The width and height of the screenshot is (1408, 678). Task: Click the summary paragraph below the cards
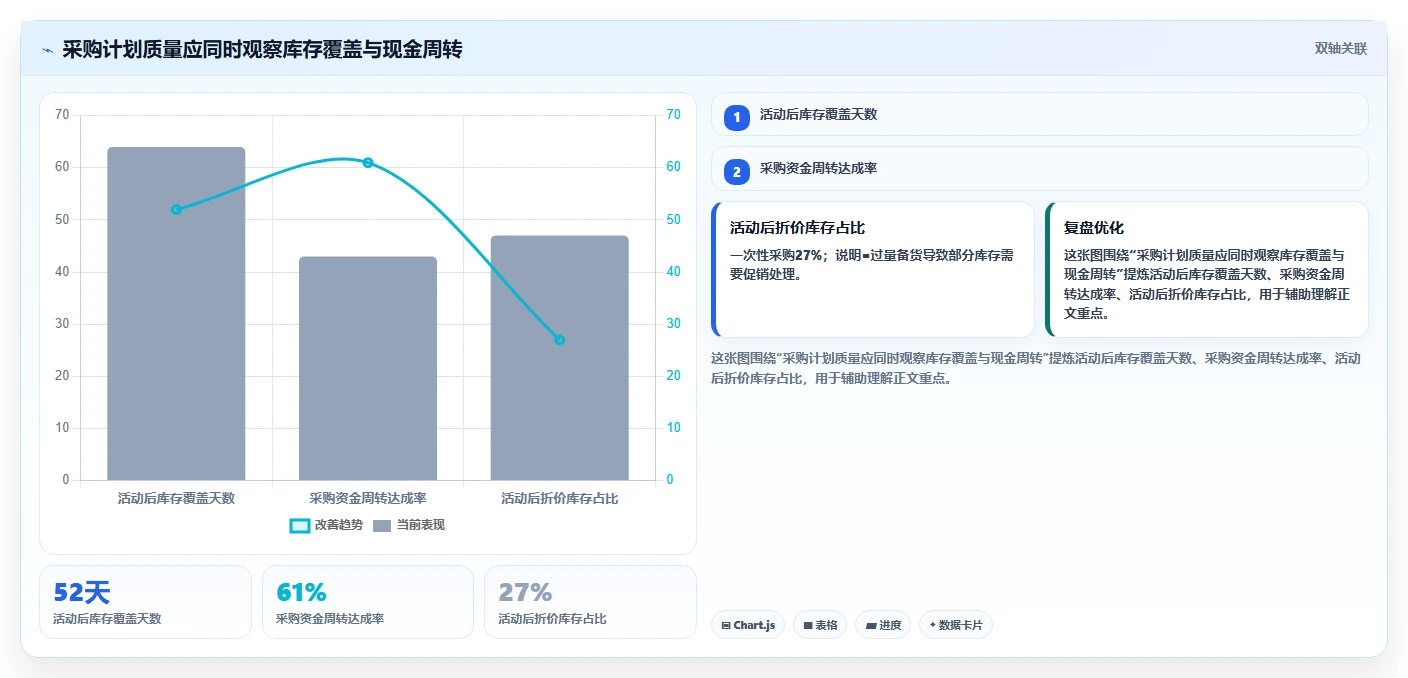pos(1035,368)
